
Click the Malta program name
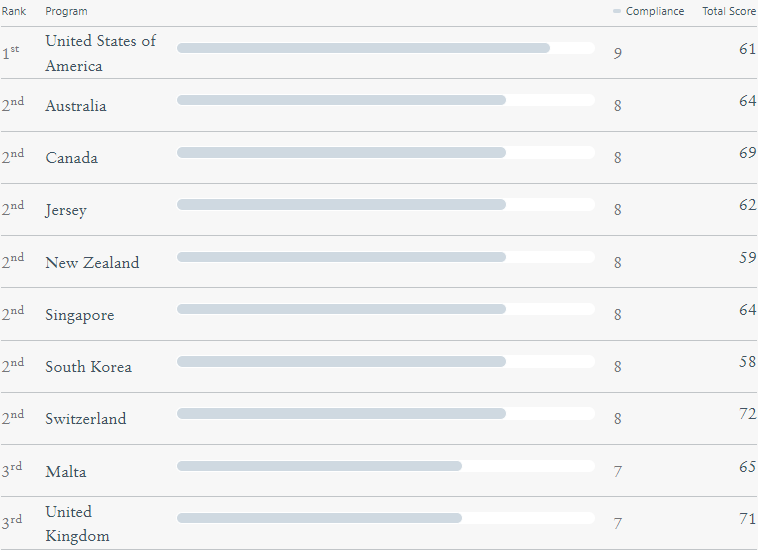pyautogui.click(x=66, y=472)
